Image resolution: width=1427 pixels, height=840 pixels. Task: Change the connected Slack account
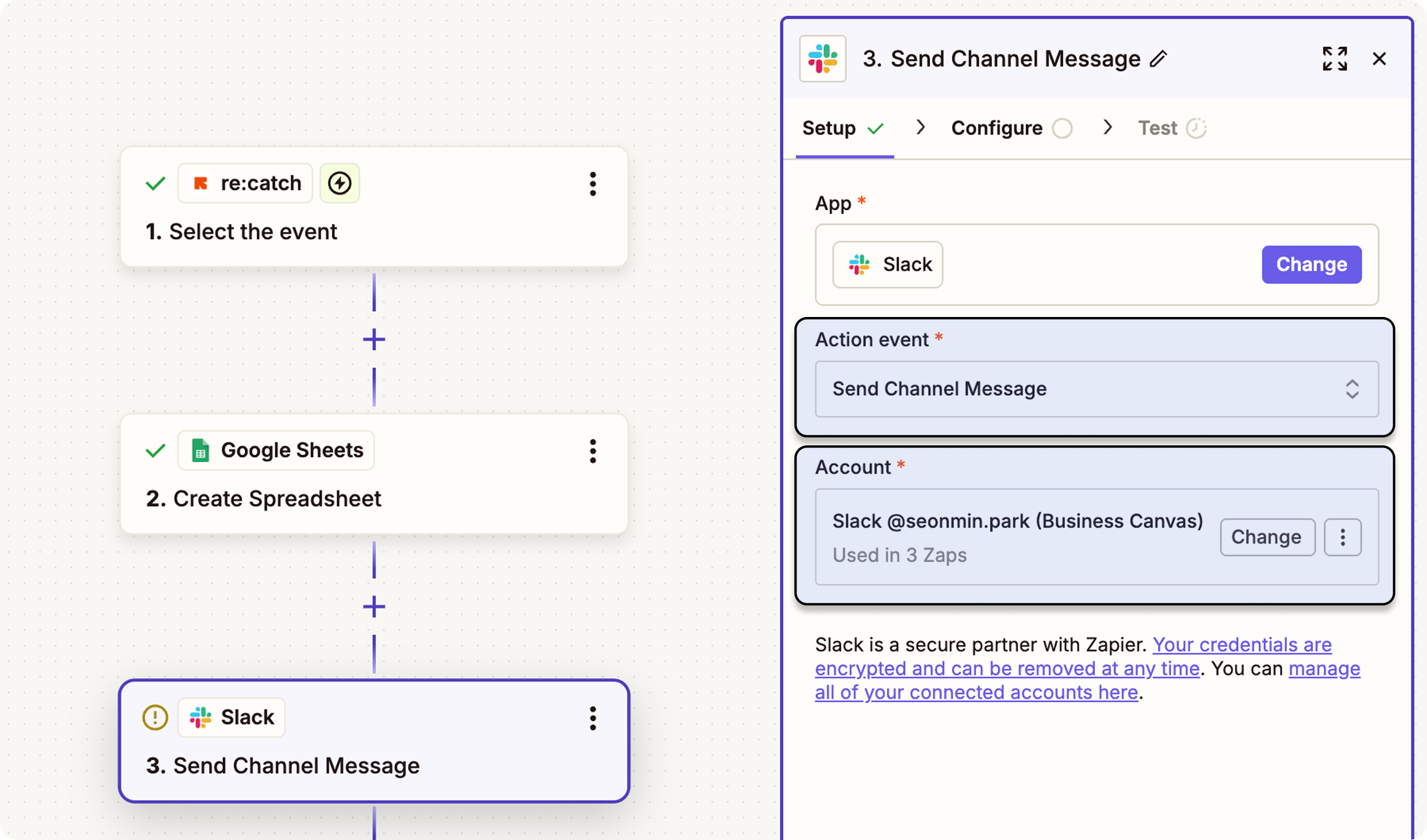point(1266,537)
